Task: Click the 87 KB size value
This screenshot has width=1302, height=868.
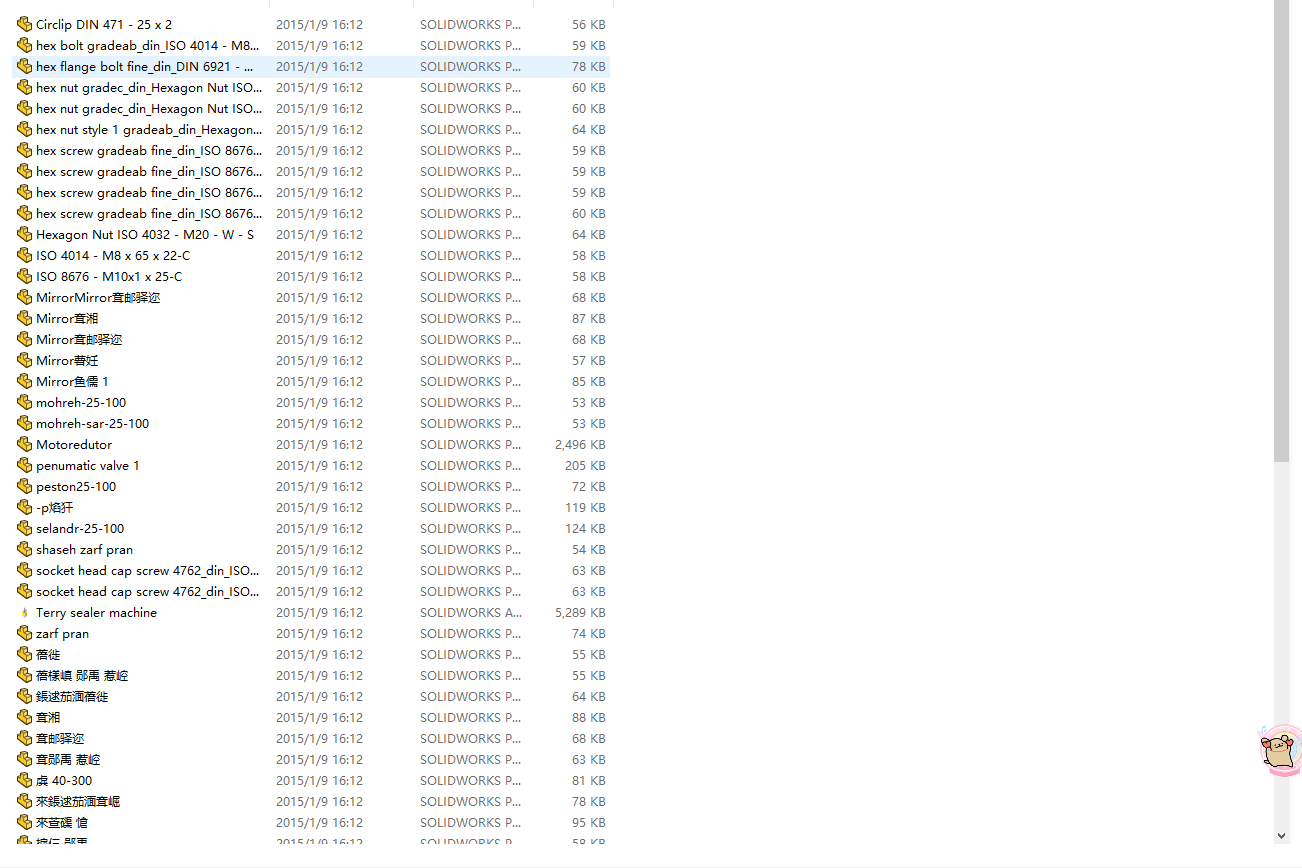Action: click(x=589, y=318)
